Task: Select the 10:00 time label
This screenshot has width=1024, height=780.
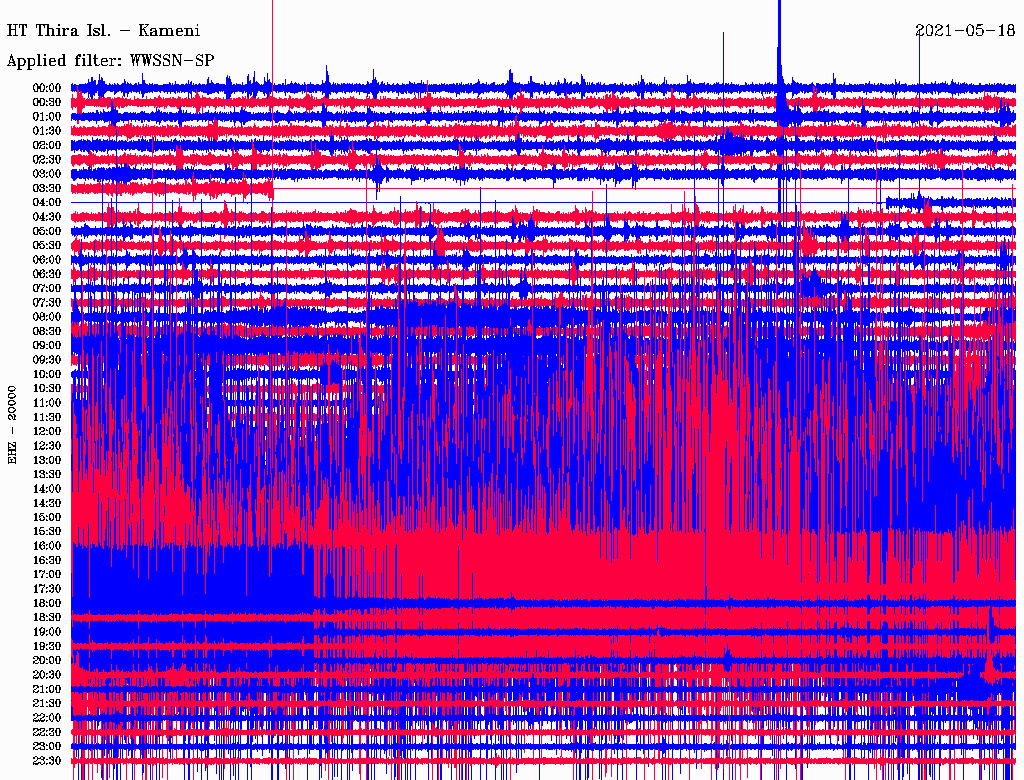Action: point(47,374)
